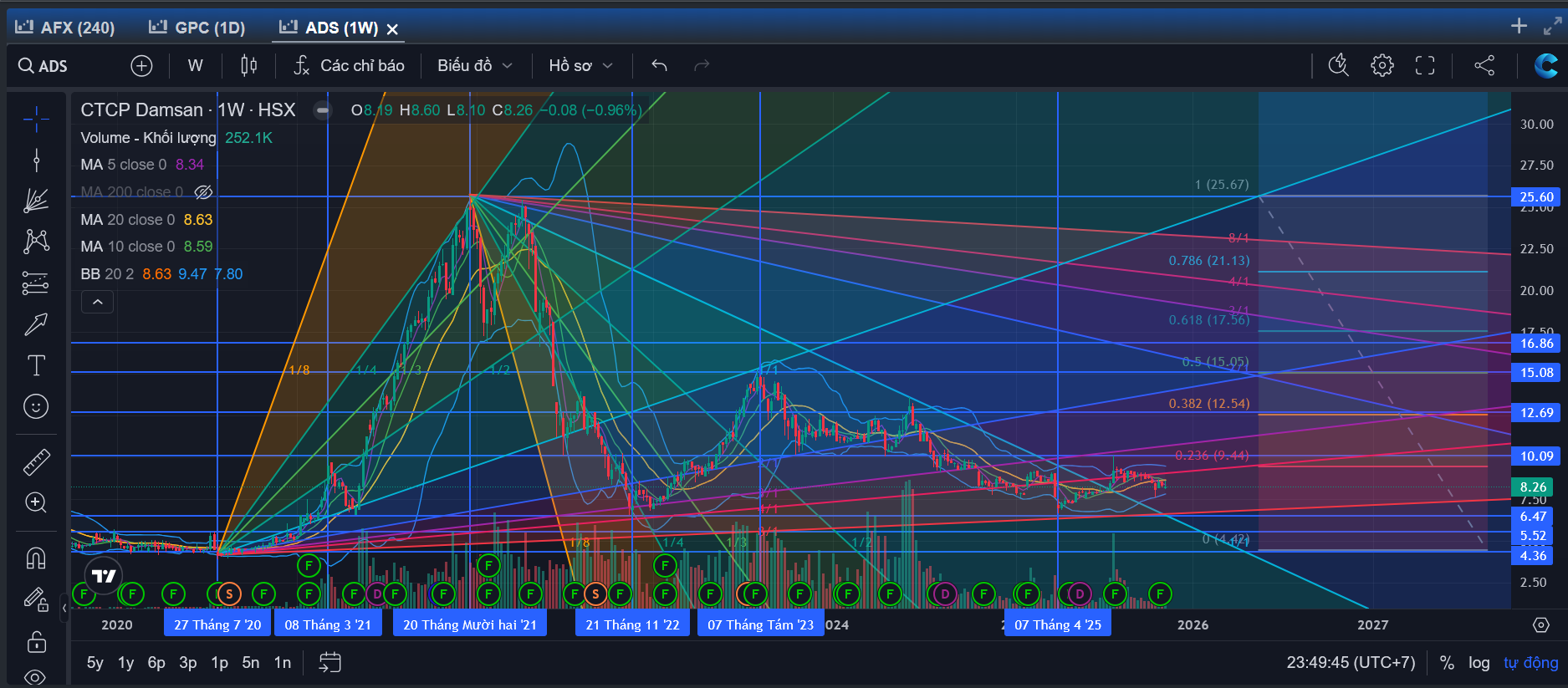Image resolution: width=1568 pixels, height=688 pixels.
Task: Select the ADS (1W) tab
Action: 330,28
